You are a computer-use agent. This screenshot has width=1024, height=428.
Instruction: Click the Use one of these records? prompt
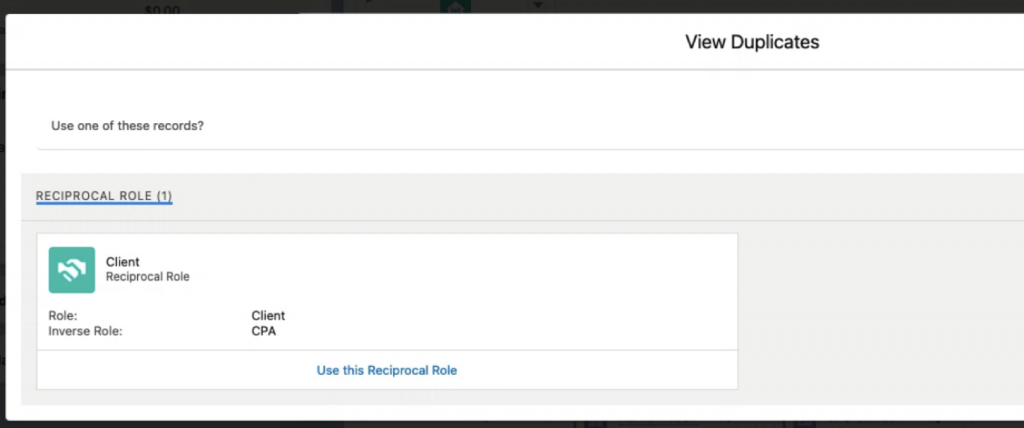(x=127, y=126)
